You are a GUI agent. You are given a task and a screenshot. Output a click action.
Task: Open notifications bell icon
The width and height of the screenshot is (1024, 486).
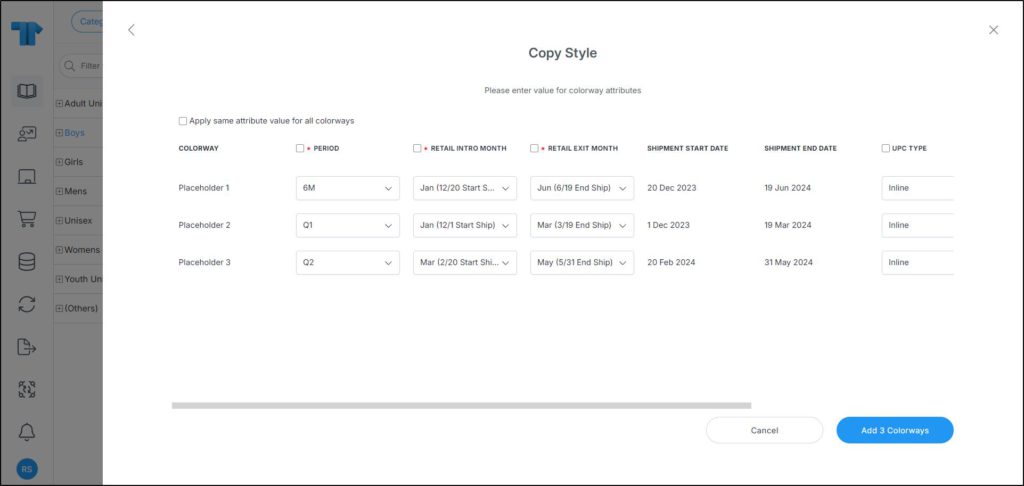point(27,432)
